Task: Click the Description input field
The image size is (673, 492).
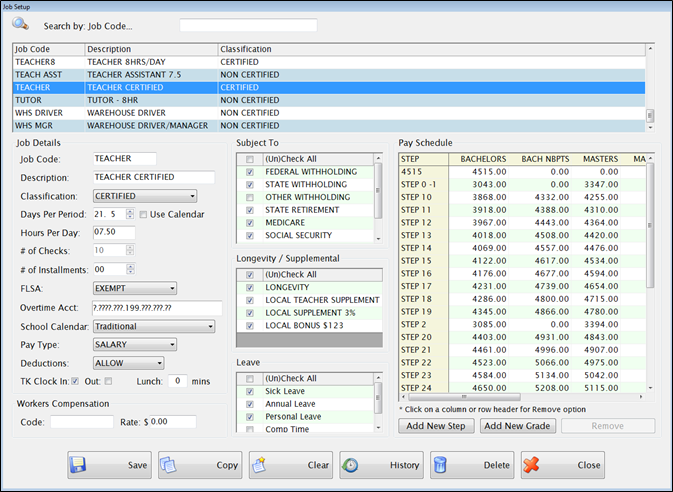Action: (x=154, y=177)
